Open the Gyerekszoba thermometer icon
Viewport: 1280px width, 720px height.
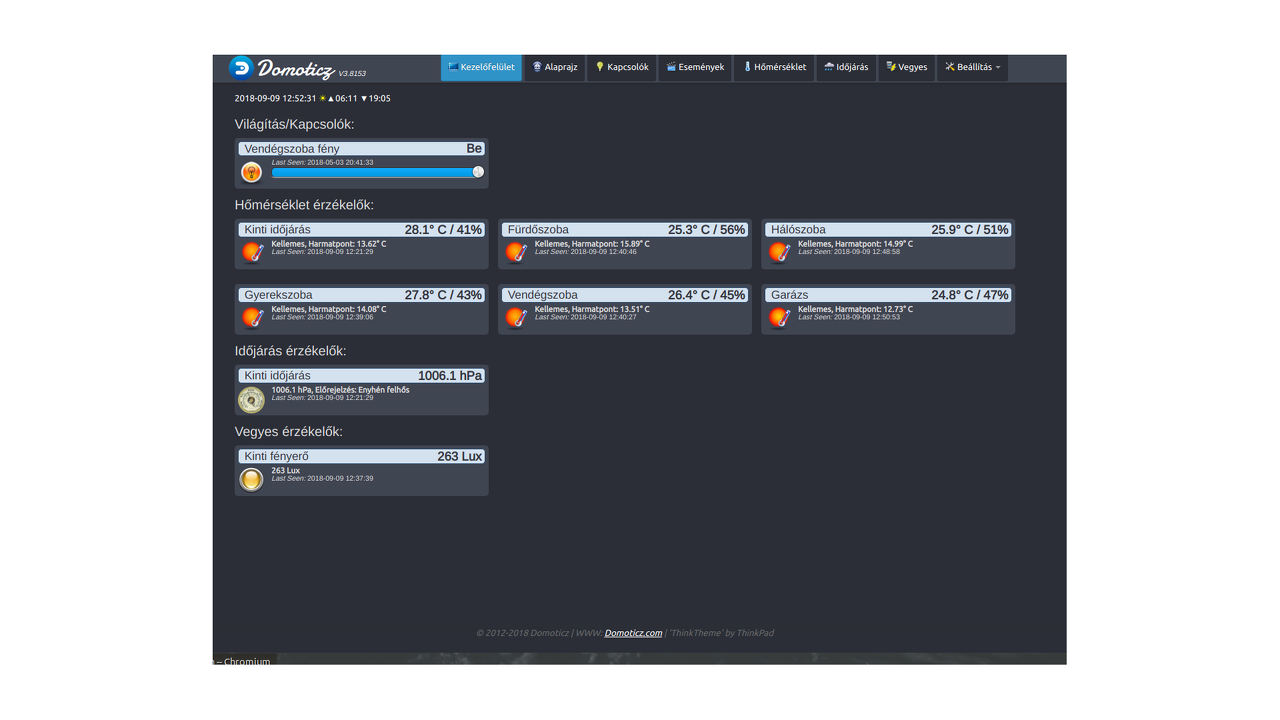pyautogui.click(x=253, y=318)
